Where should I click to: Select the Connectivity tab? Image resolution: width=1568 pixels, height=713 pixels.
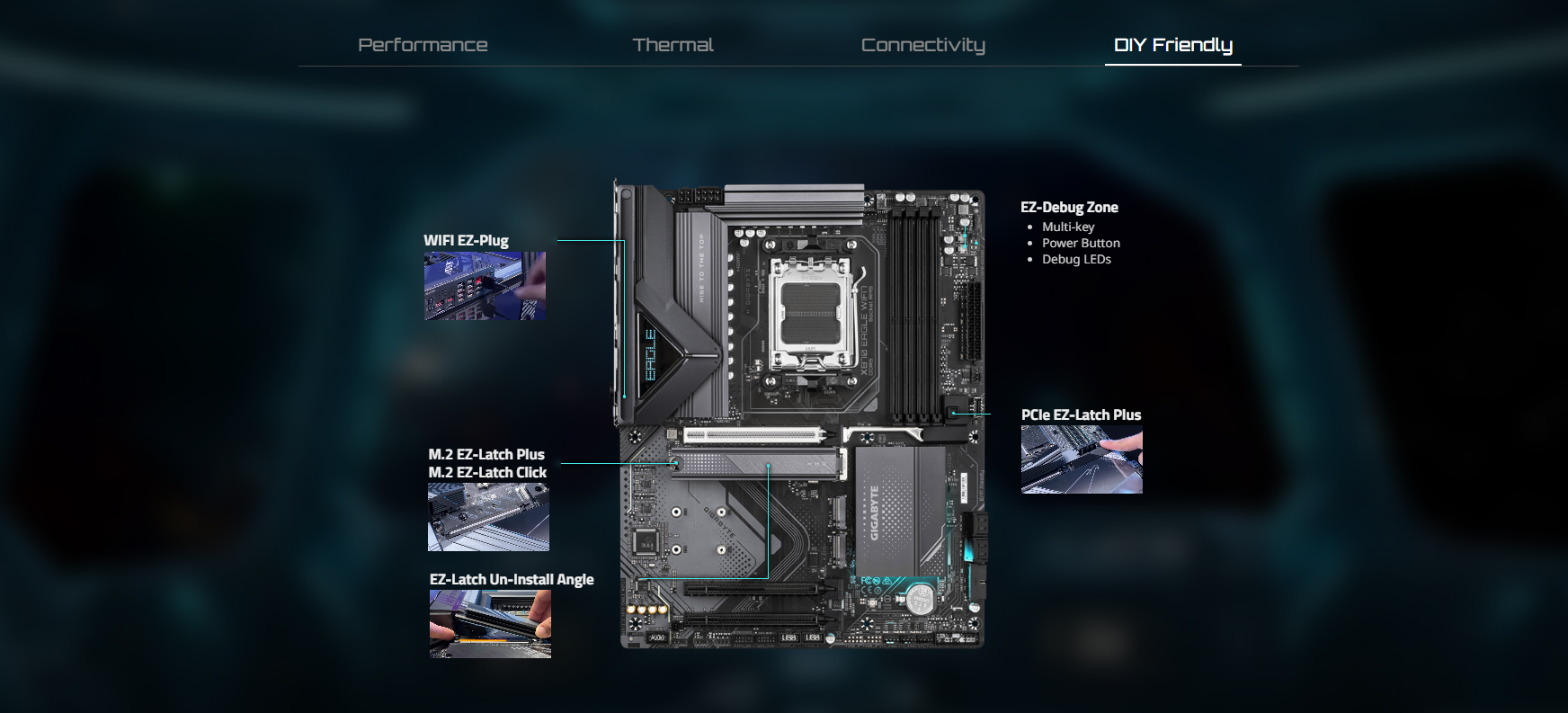pyautogui.click(x=922, y=45)
